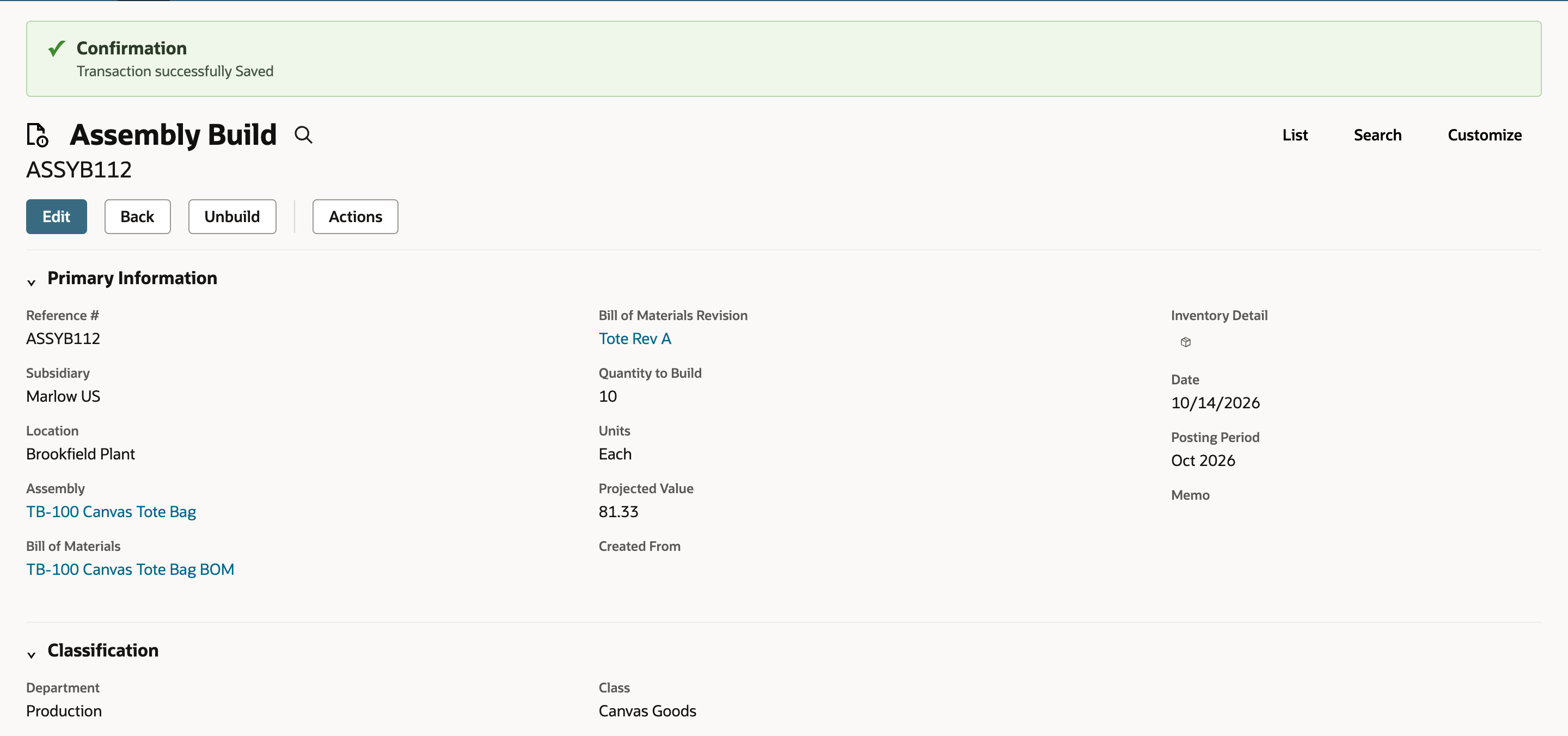This screenshot has width=1568, height=736.
Task: Click the Memo field label
Action: pos(1190,495)
